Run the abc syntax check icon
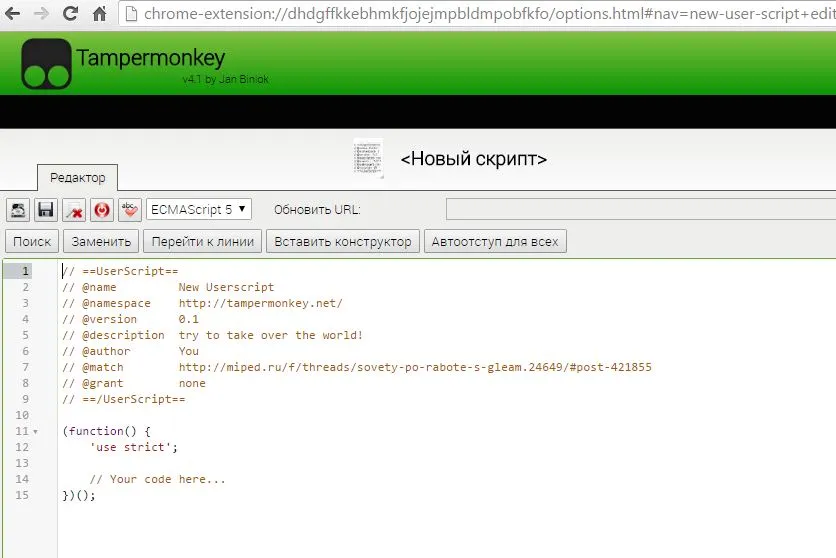836x558 pixels. [x=130, y=210]
